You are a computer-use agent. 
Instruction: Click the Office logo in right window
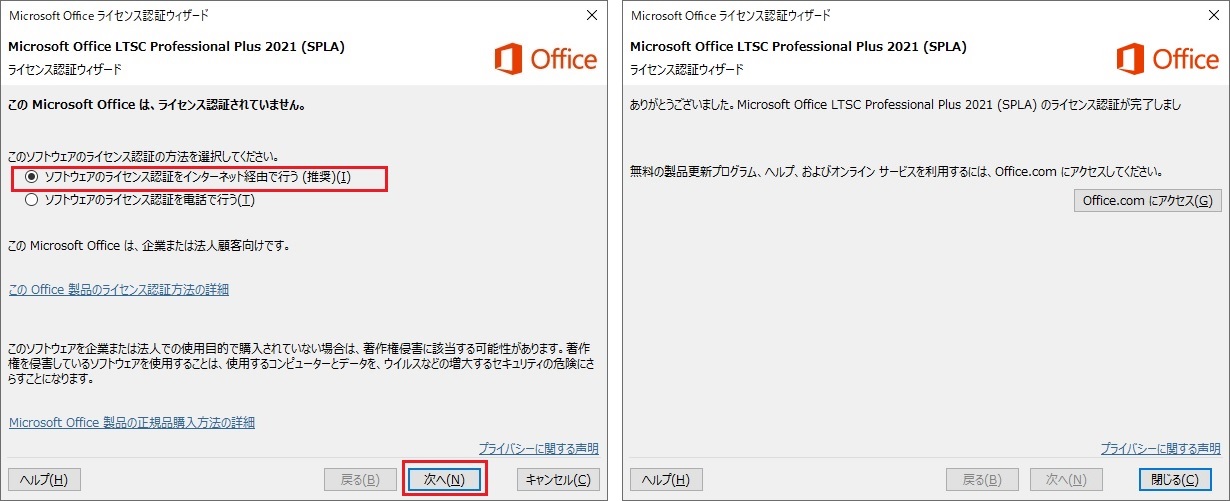click(x=1168, y=59)
